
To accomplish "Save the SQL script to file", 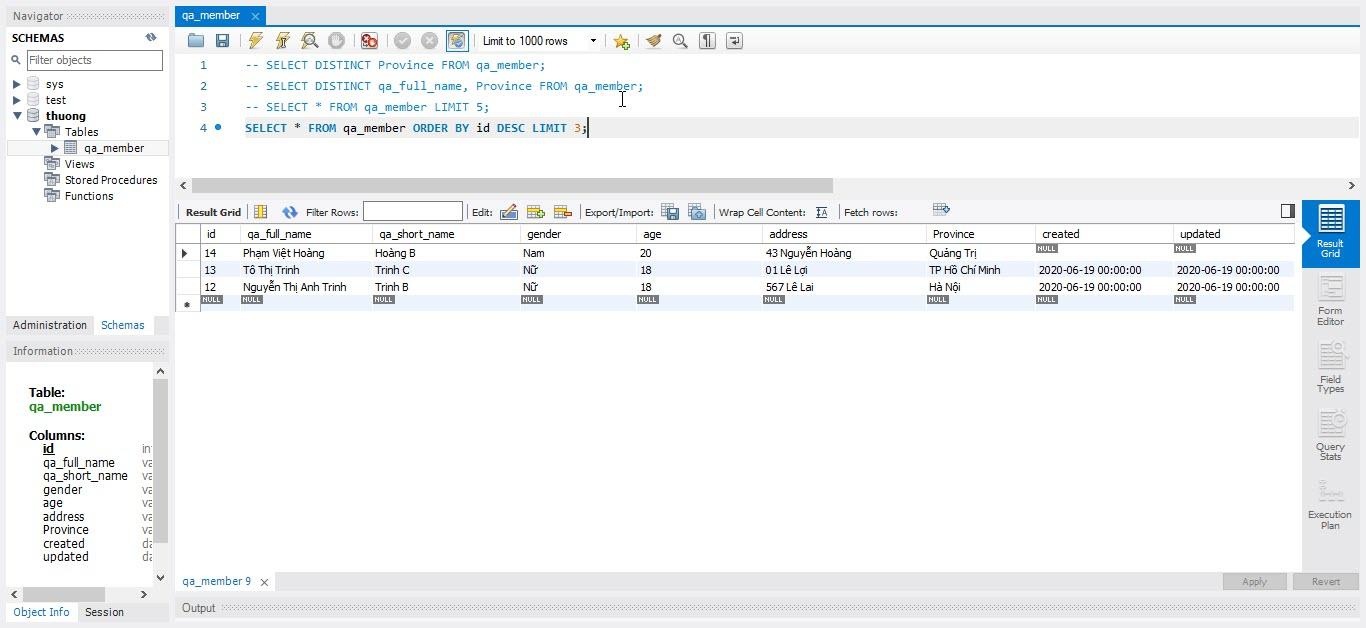I will pyautogui.click(x=222, y=41).
